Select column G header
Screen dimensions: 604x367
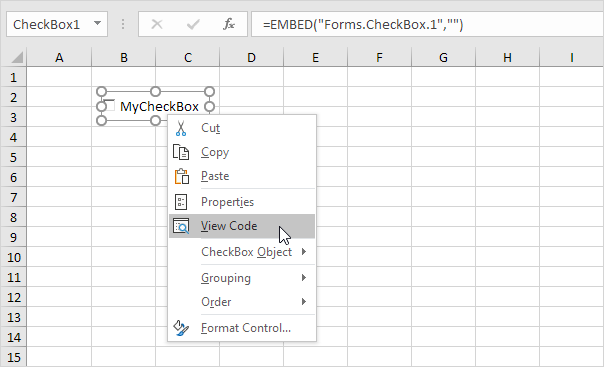[443, 58]
